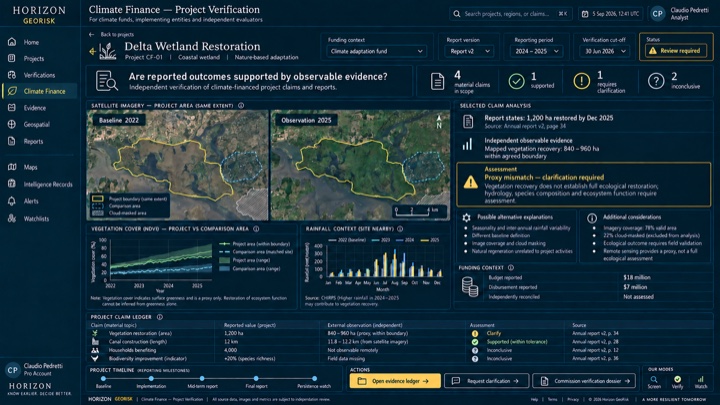Click the Rainfall Context info icon
The width and height of the screenshot is (720, 405).
tap(400, 229)
